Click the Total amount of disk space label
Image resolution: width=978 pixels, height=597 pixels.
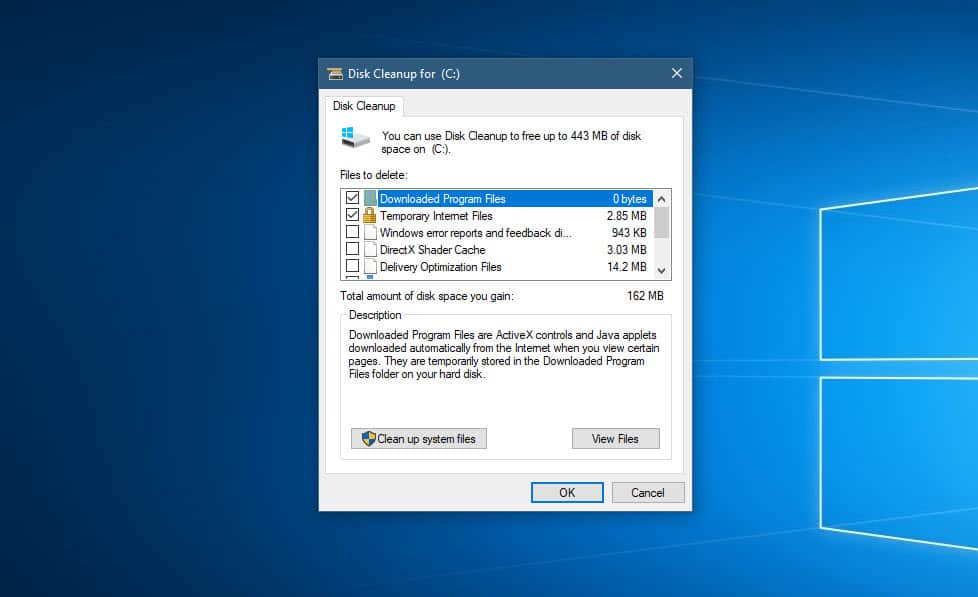427,296
